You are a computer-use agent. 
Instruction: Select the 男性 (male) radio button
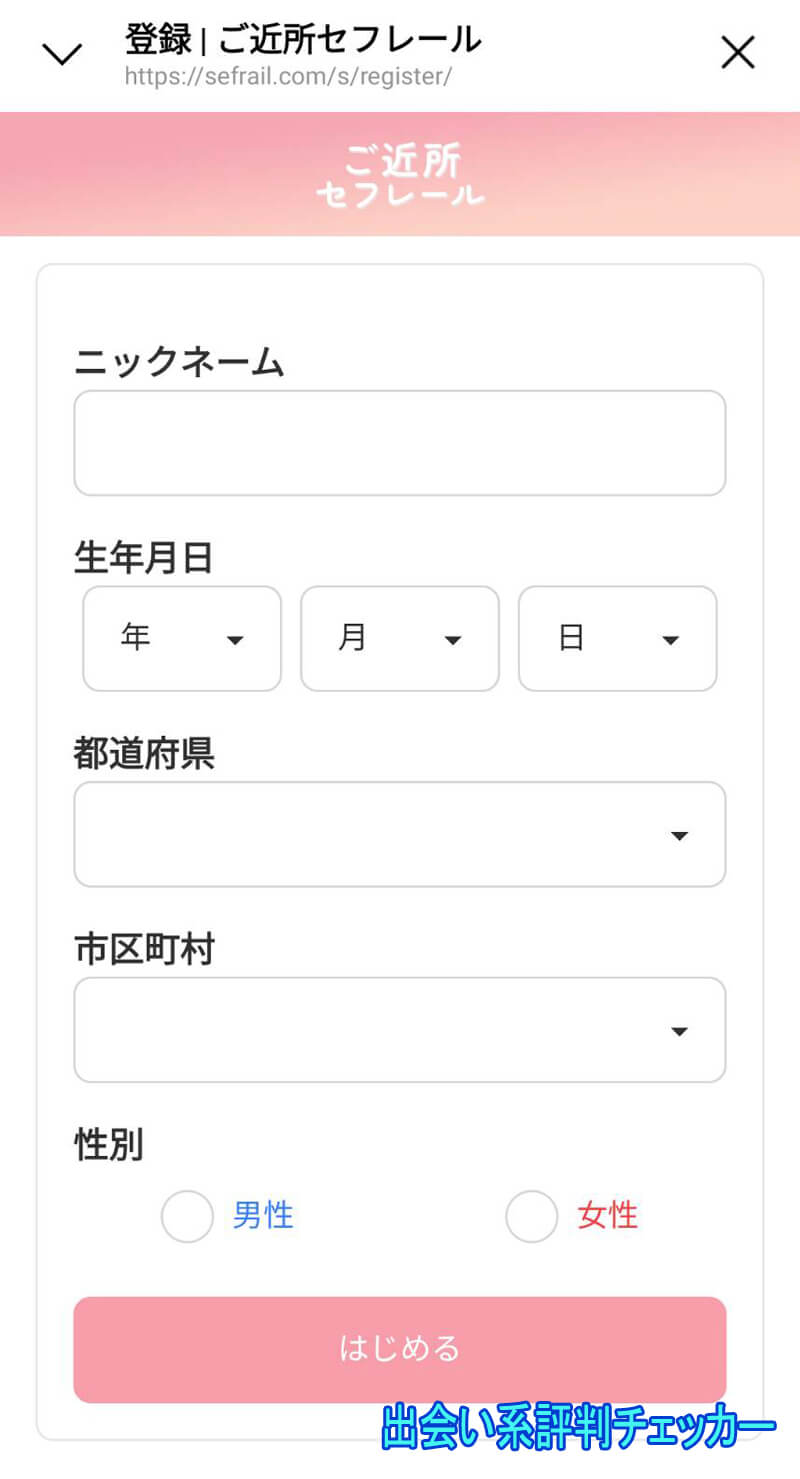pos(187,1216)
